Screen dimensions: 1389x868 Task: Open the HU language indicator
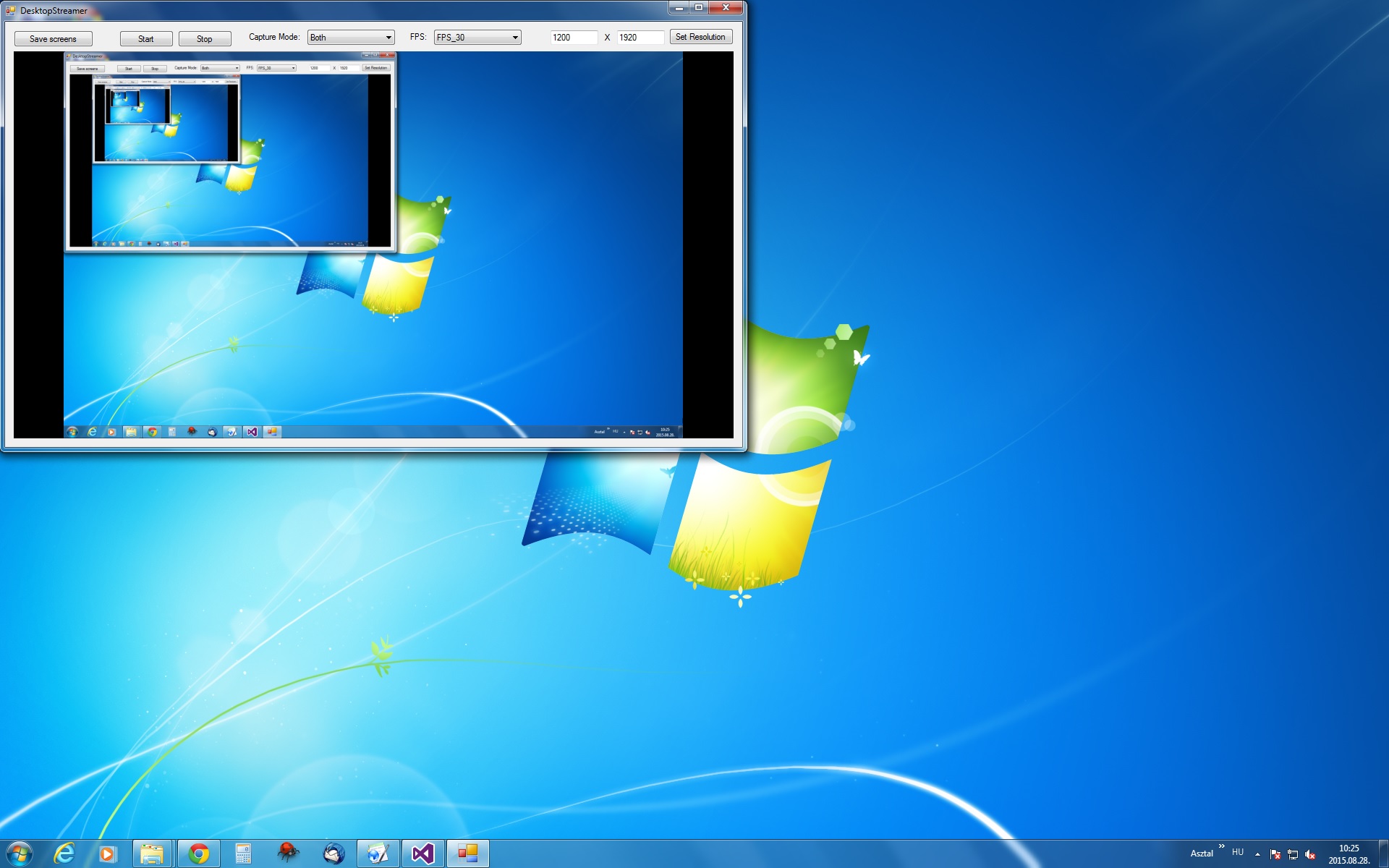coord(1238,852)
